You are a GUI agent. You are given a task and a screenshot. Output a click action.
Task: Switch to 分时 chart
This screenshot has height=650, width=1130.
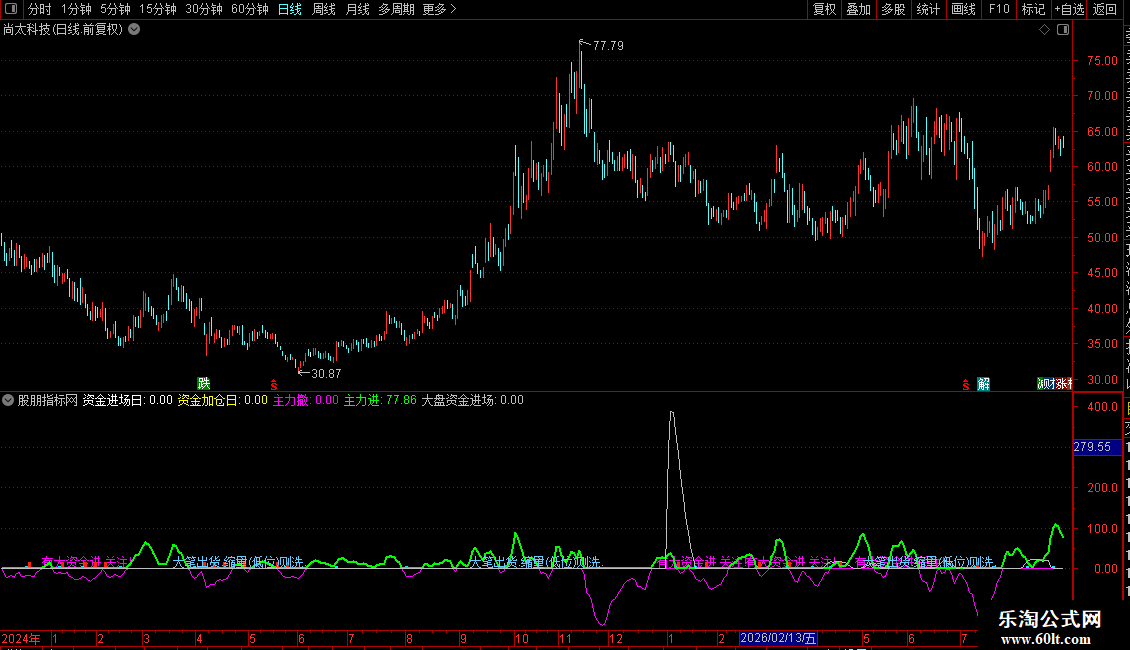pos(40,9)
